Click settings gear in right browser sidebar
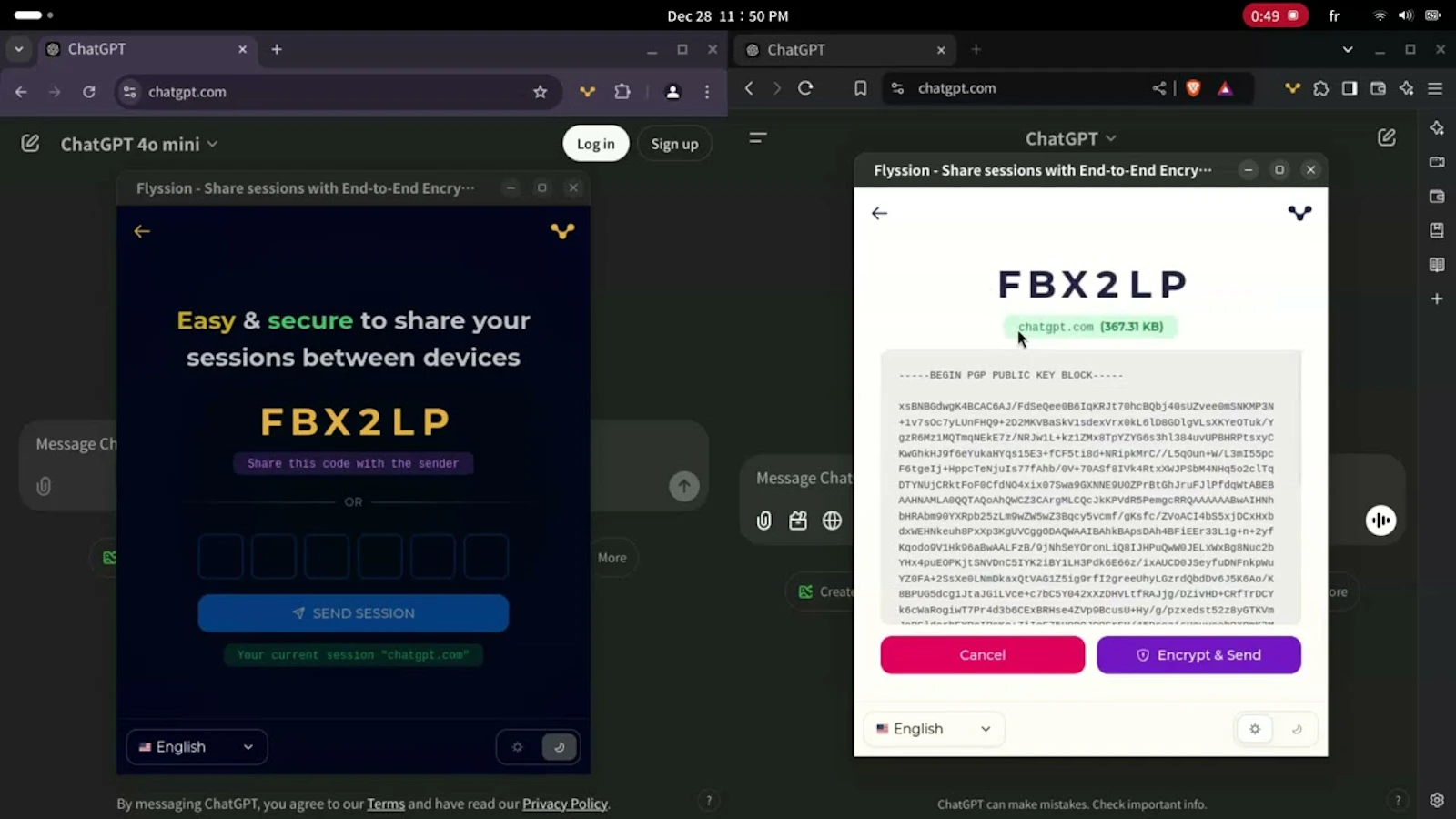 pos(1437,801)
